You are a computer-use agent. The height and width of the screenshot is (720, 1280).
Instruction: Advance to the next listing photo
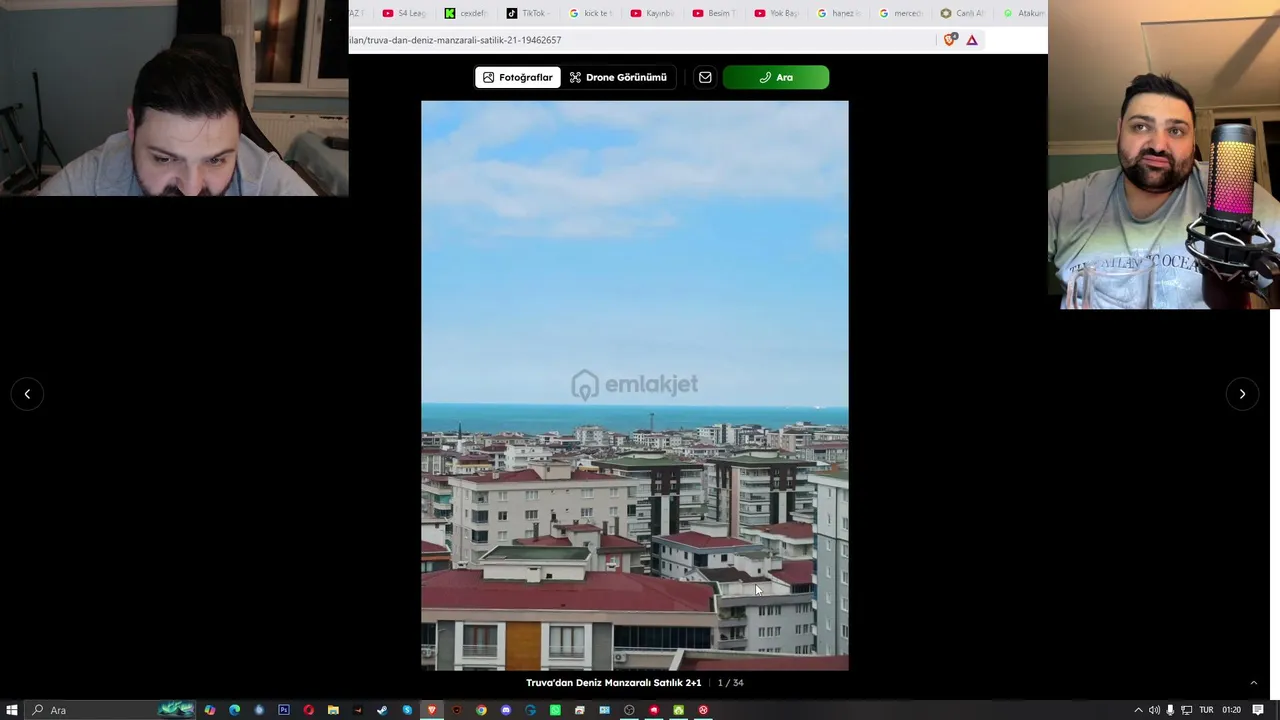click(x=1242, y=394)
